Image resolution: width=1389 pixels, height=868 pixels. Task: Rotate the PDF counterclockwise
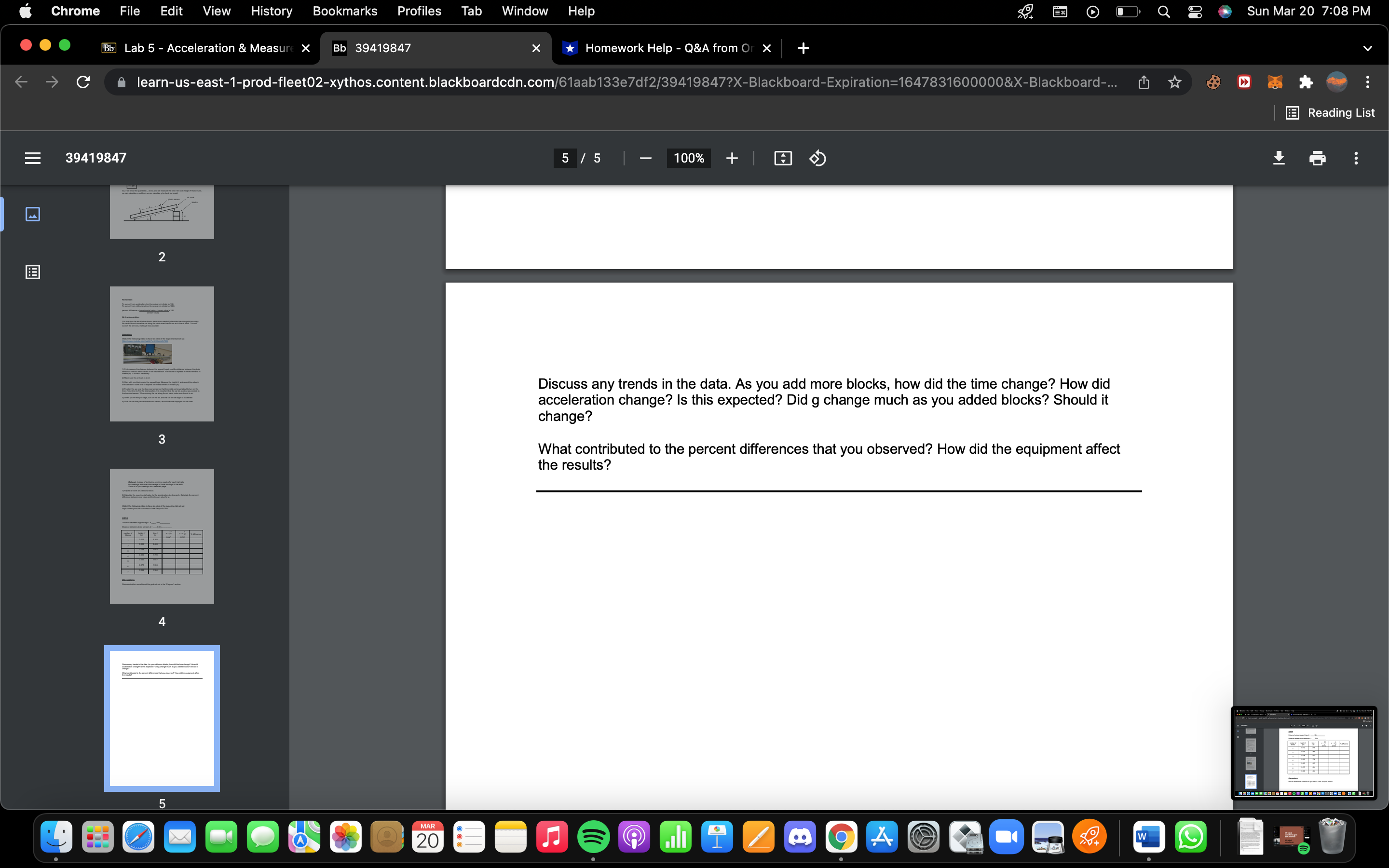tap(817, 158)
